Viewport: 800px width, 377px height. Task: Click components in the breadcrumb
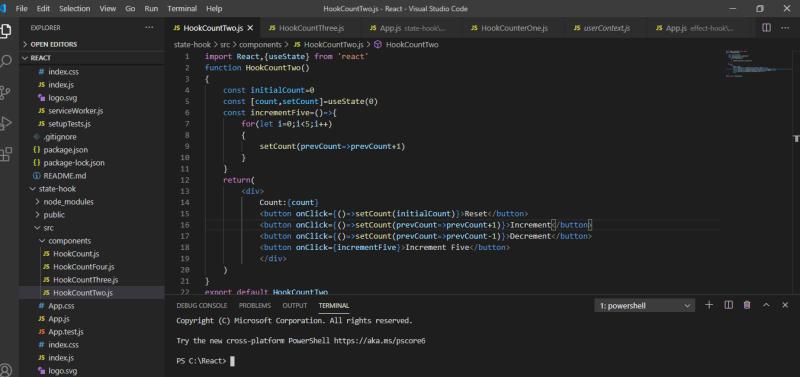(x=260, y=44)
